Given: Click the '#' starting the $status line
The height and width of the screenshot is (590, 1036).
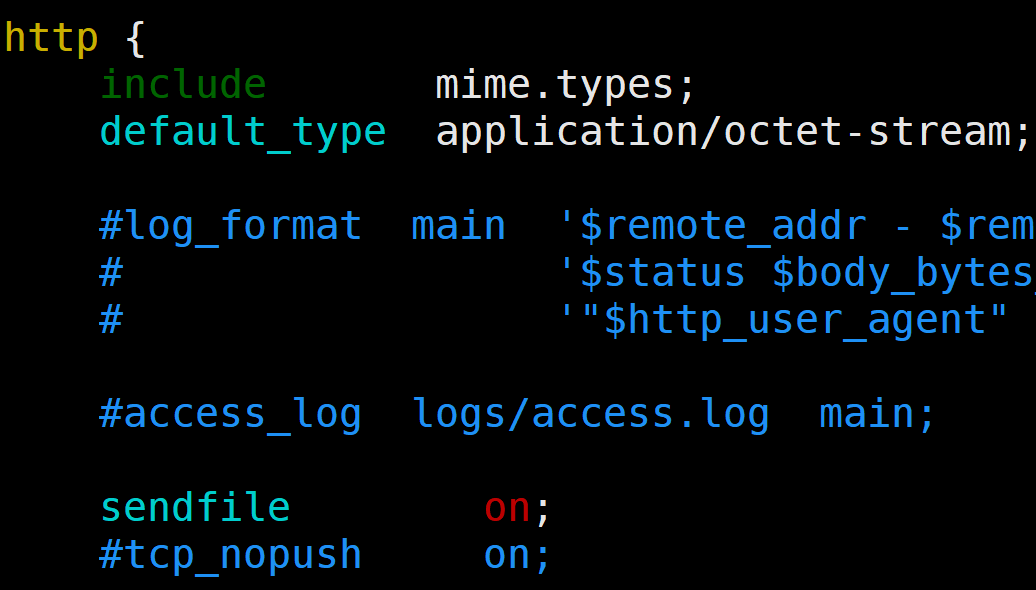Looking at the screenshot, I should (111, 273).
